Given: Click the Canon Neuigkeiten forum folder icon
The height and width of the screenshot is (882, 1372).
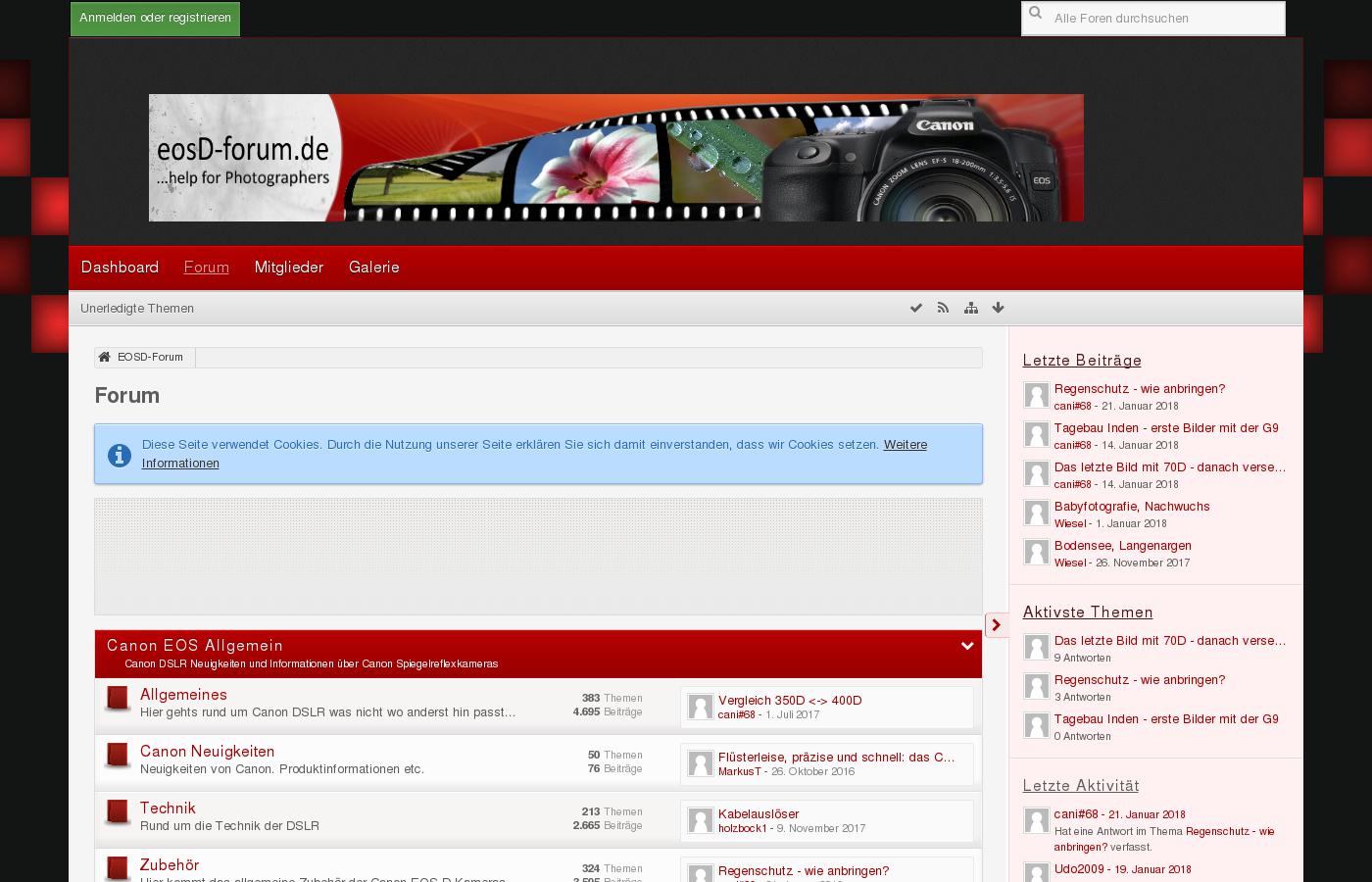Looking at the screenshot, I should click(118, 756).
